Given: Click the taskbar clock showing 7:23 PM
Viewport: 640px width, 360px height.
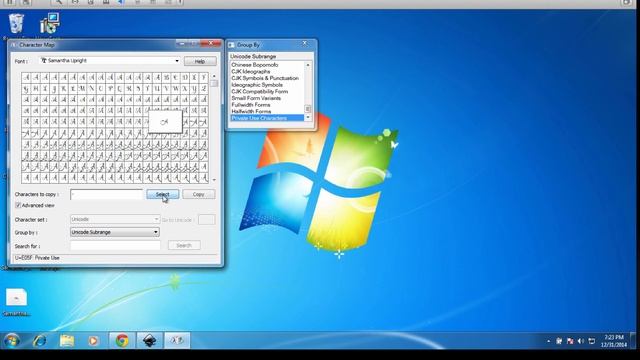Looking at the screenshot, I should coord(613,341).
